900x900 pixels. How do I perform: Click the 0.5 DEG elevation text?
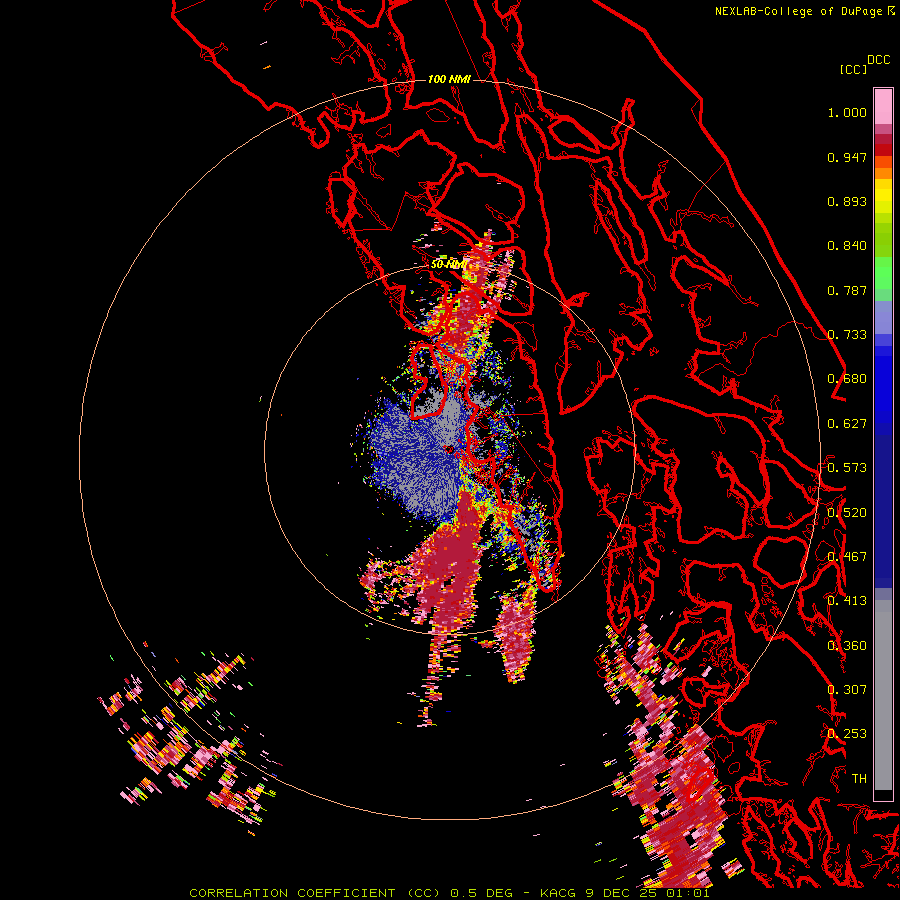point(484,893)
